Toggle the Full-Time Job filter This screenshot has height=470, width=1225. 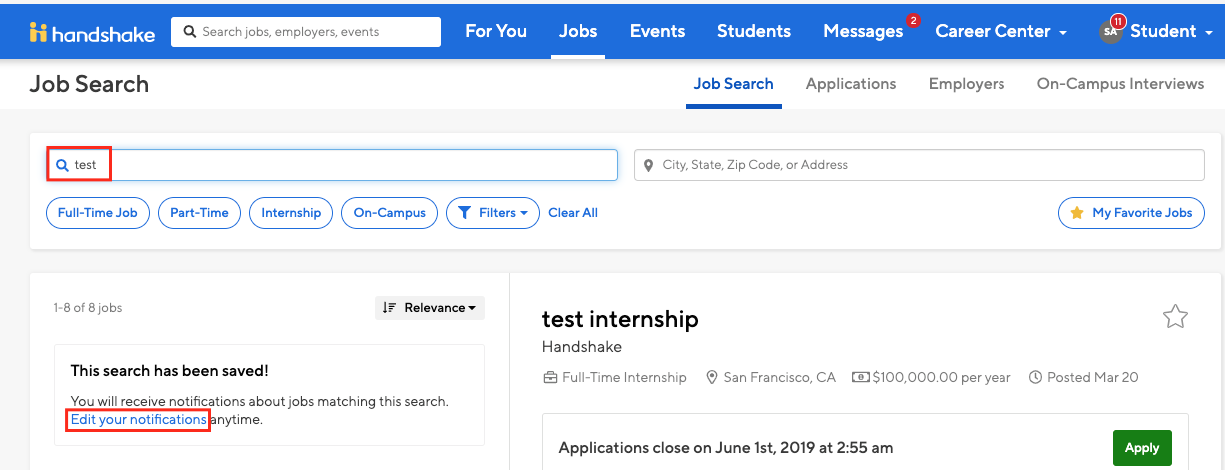98,213
